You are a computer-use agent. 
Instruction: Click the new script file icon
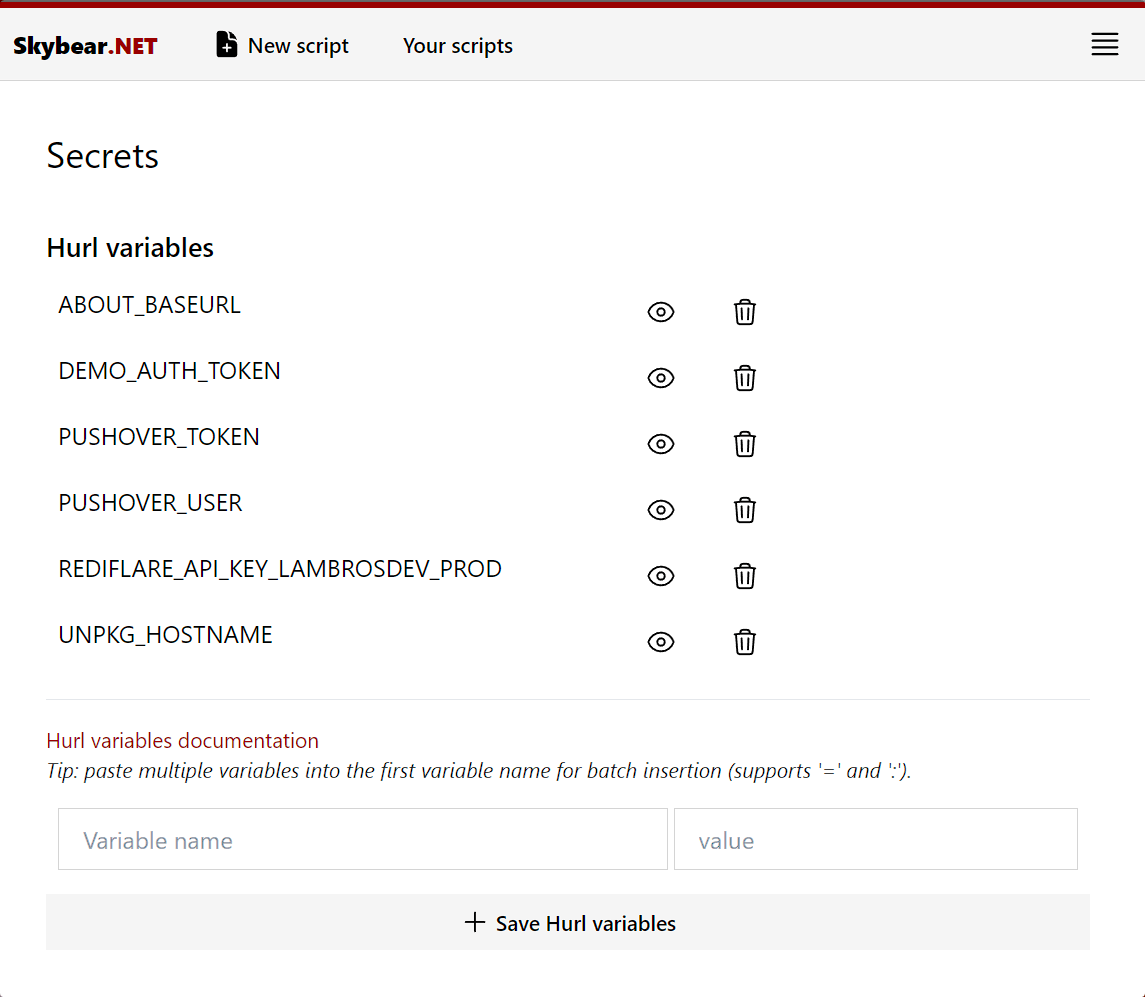coord(227,45)
